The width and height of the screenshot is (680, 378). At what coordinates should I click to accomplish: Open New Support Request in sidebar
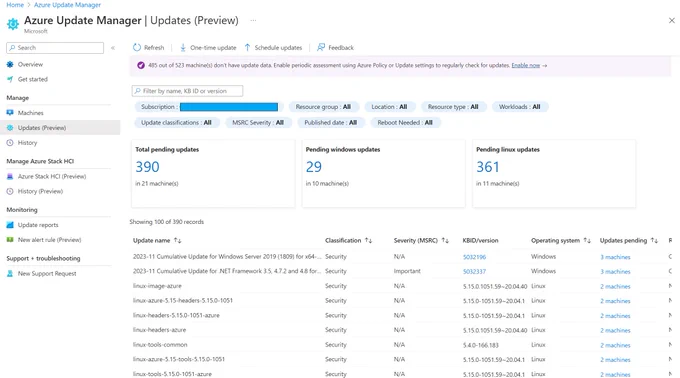pyautogui.click(x=47, y=274)
